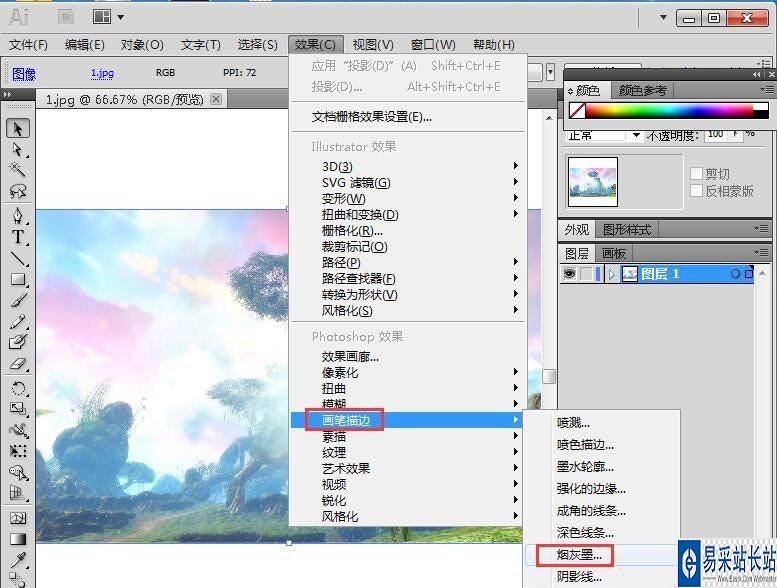This screenshot has width=777, height=588.
Task: Switch to the 图形样式 tab
Action: point(627,230)
